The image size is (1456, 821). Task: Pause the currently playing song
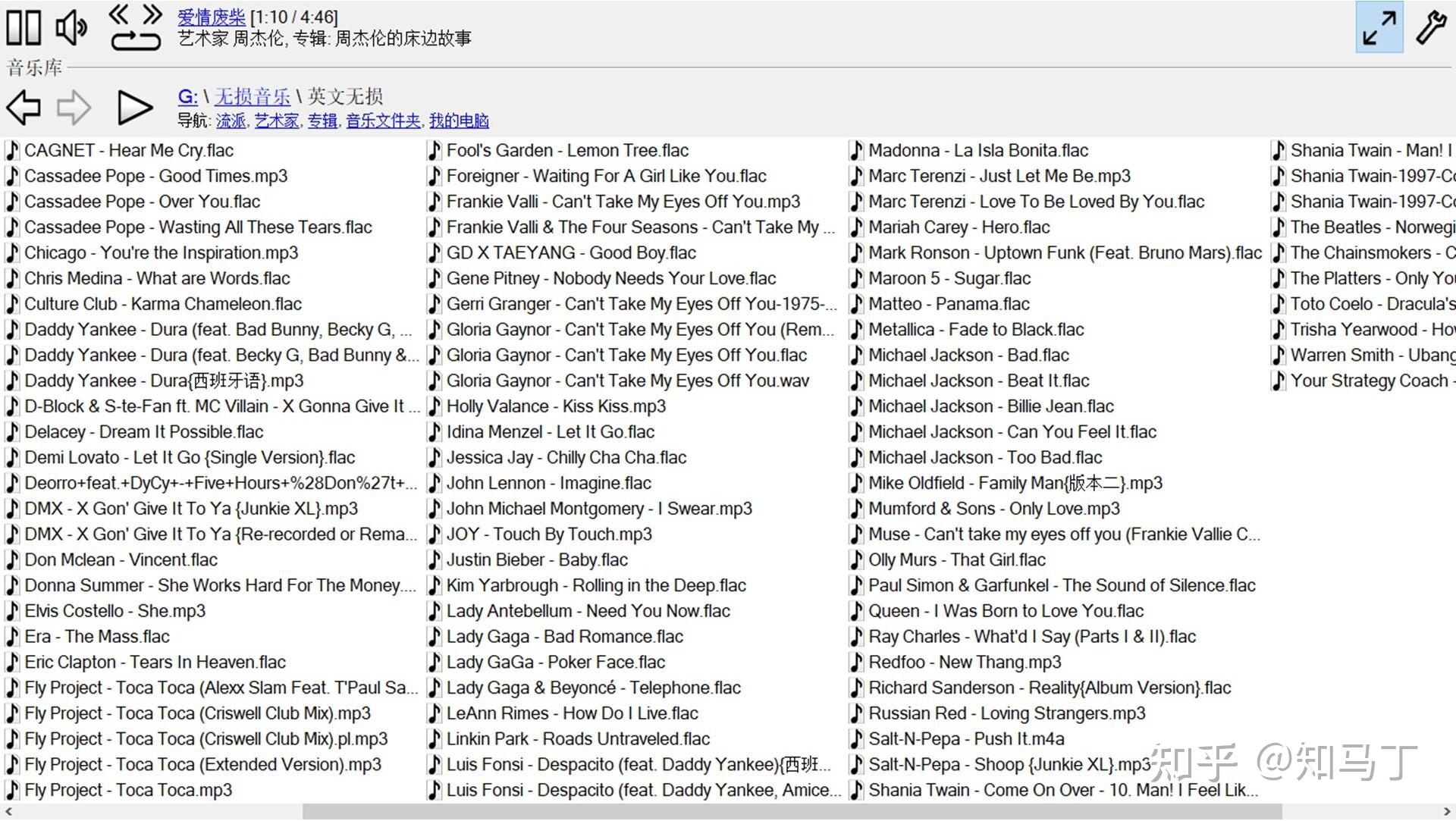coord(23,27)
